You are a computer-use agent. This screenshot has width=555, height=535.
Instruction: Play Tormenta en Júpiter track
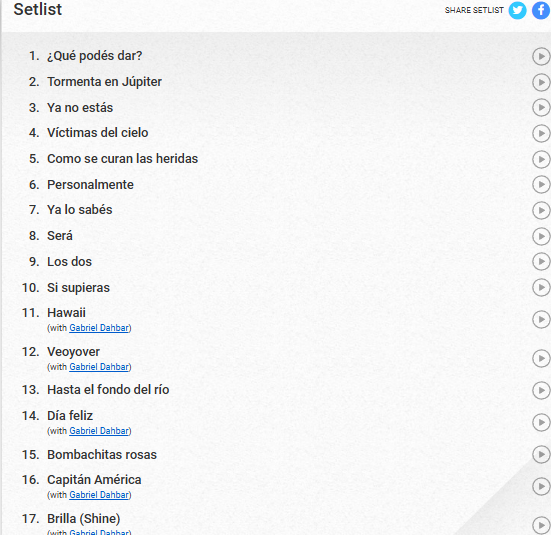(x=541, y=82)
